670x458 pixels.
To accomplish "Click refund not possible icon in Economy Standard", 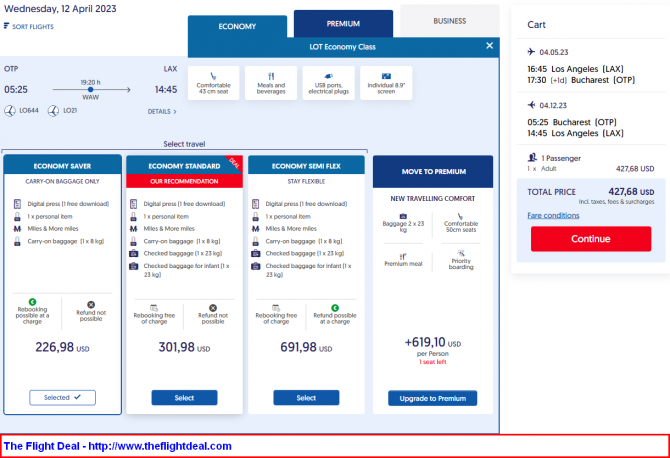I will (213, 308).
